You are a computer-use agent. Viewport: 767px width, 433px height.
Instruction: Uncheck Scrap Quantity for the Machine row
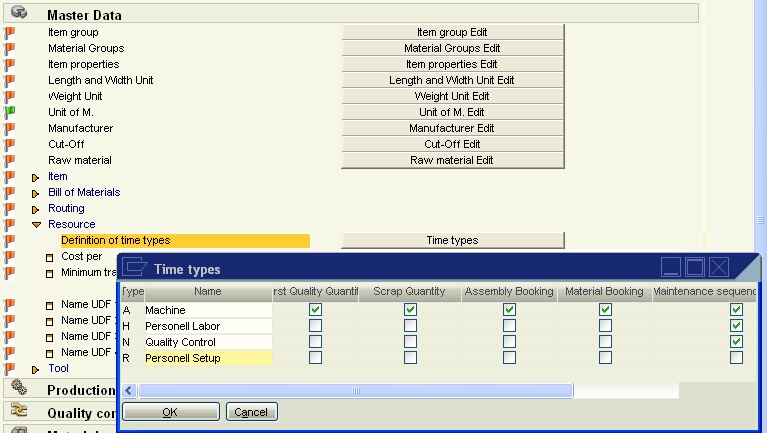coord(410,310)
